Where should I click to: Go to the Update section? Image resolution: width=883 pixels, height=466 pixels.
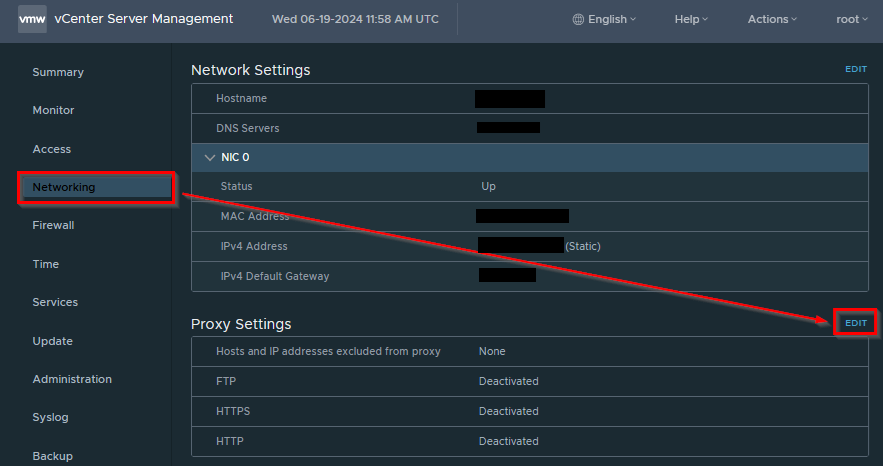(x=52, y=341)
